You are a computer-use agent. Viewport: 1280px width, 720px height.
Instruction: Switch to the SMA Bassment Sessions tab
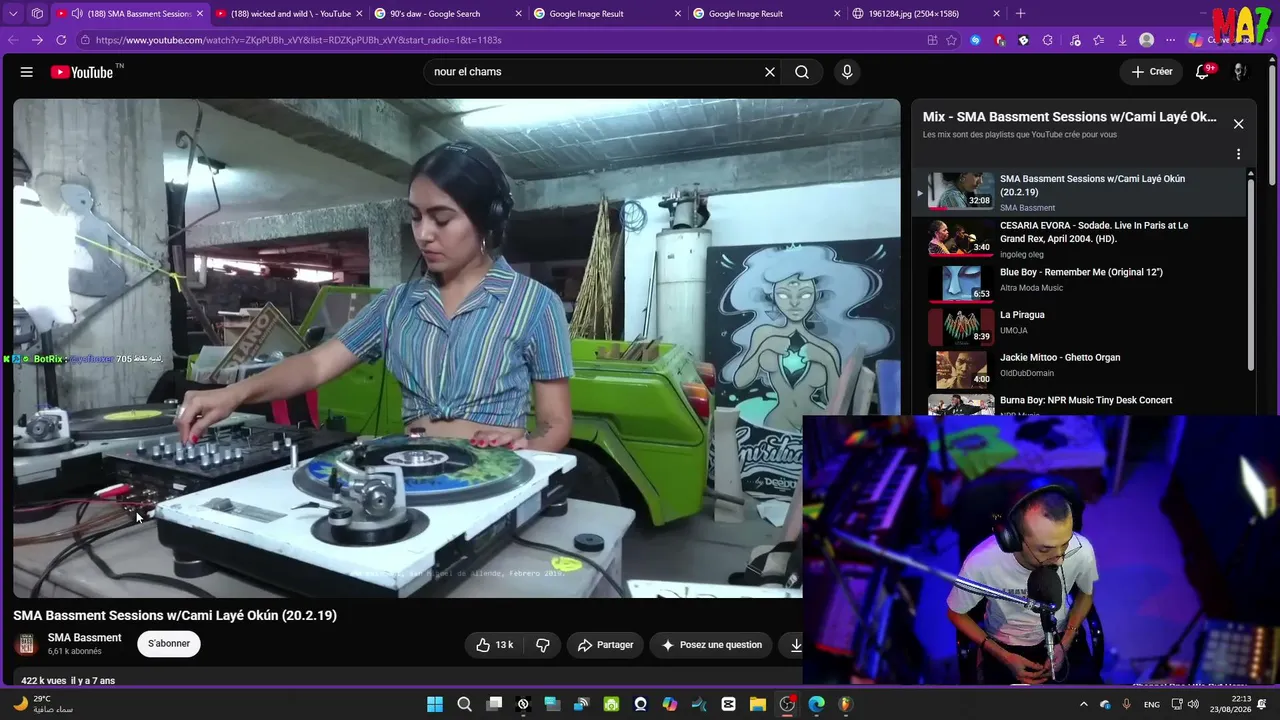130,14
